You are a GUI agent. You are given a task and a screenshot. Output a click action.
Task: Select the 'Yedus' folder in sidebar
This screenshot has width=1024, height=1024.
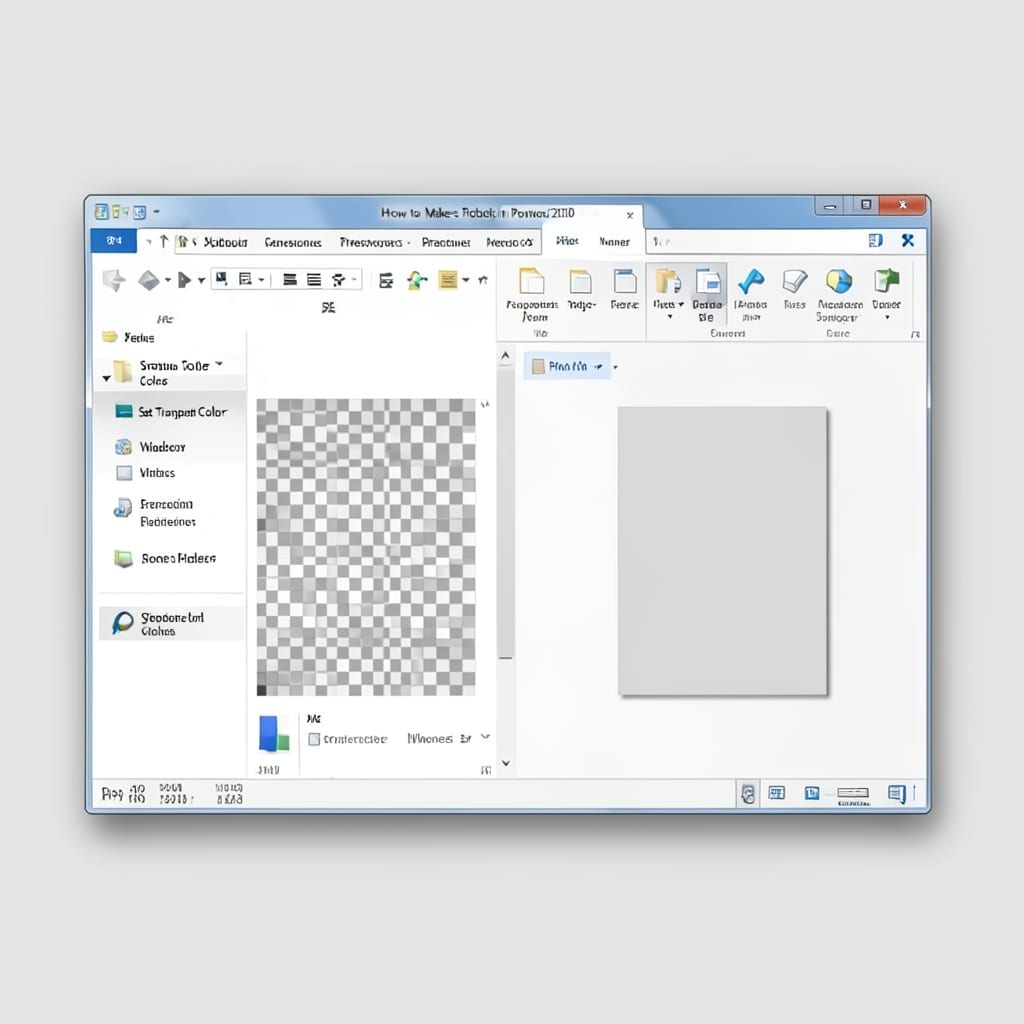click(x=129, y=338)
